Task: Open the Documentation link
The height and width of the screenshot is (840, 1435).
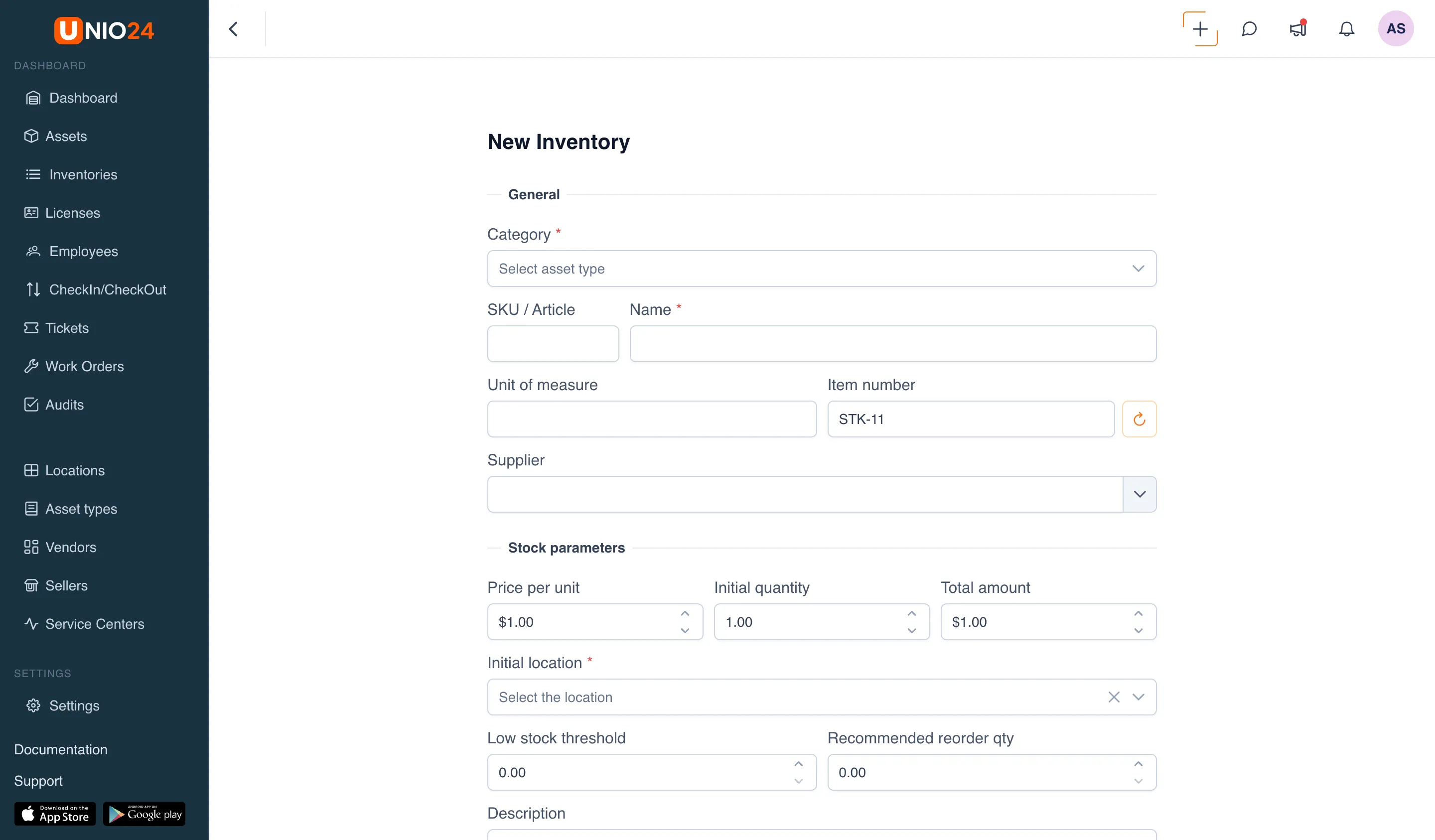Action: [x=61, y=749]
